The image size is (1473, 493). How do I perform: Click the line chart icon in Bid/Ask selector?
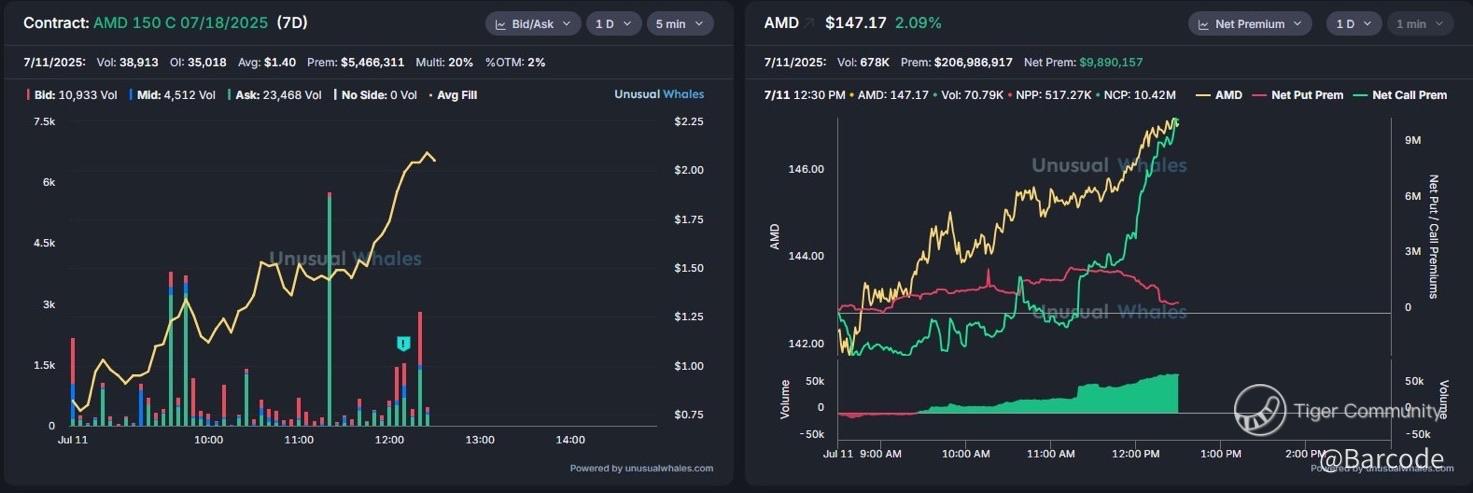[x=501, y=24]
